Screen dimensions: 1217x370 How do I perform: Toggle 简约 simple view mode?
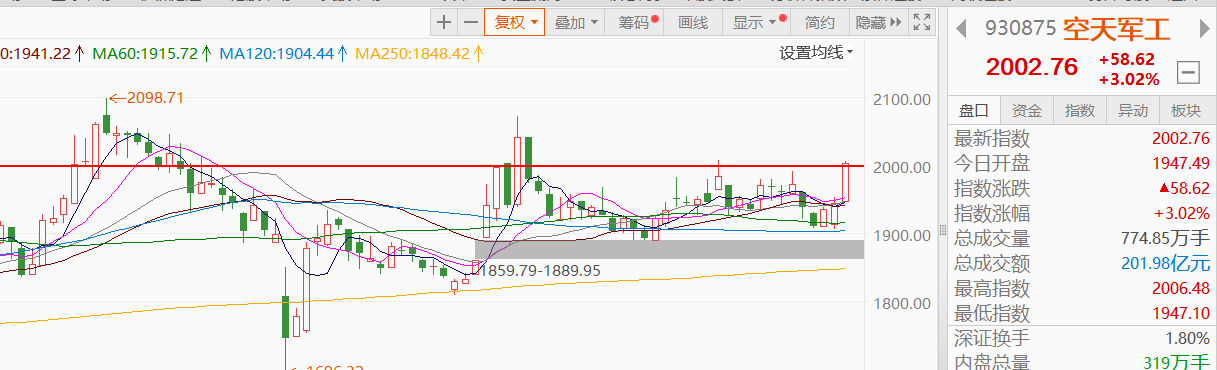819,22
